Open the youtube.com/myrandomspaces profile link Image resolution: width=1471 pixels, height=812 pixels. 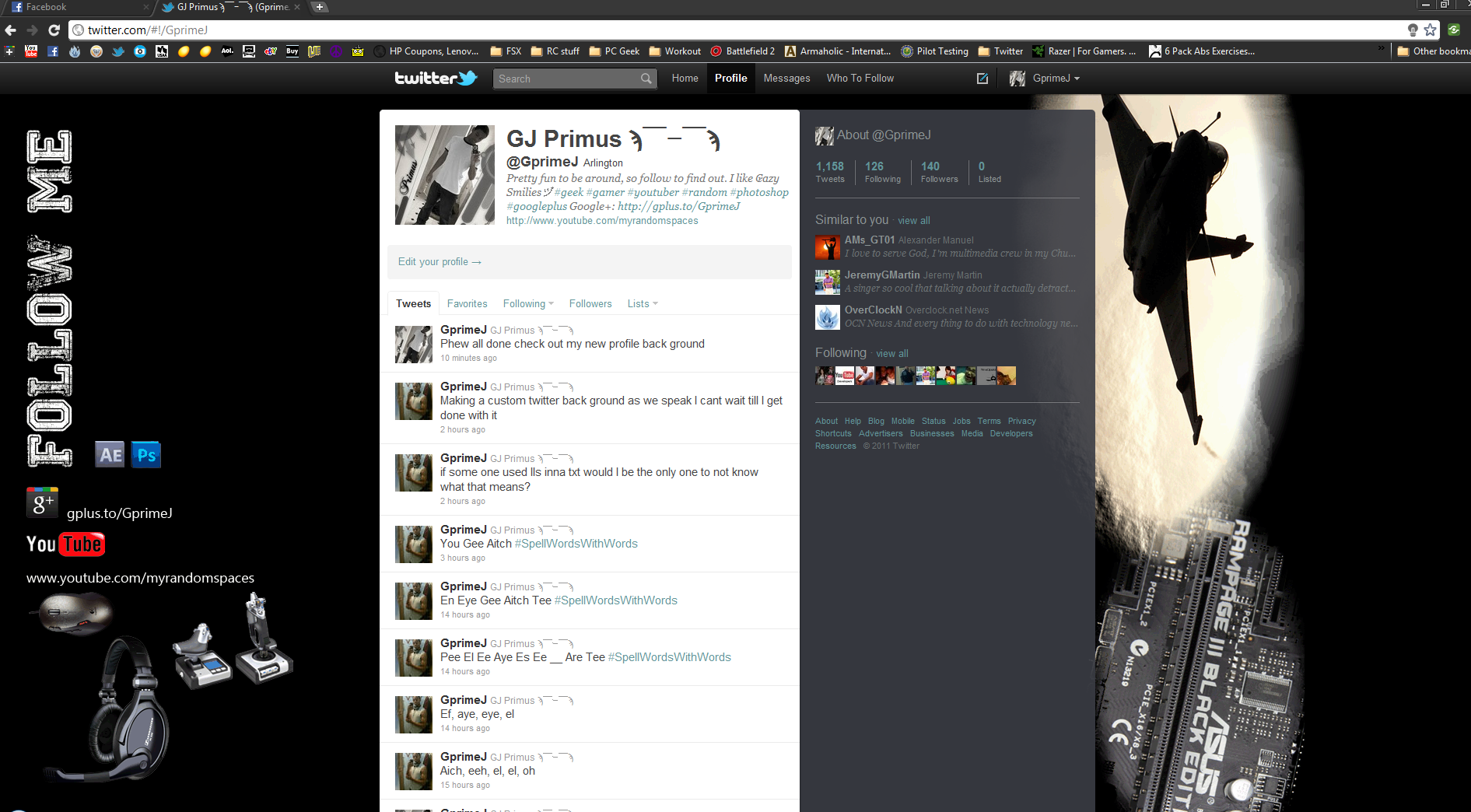[x=602, y=221]
